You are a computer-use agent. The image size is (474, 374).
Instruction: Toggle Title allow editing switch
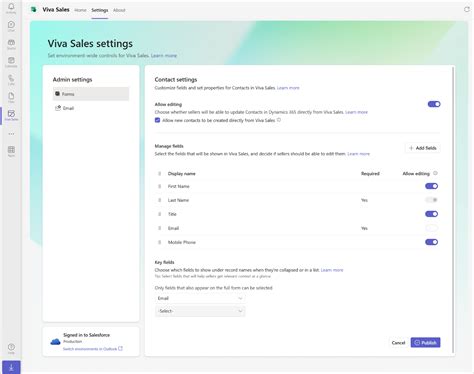point(431,214)
